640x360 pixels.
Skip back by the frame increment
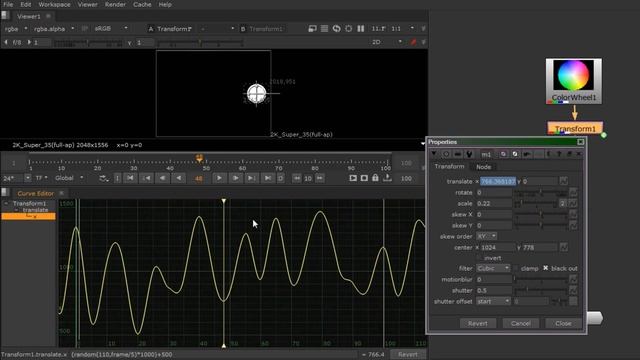point(297,178)
